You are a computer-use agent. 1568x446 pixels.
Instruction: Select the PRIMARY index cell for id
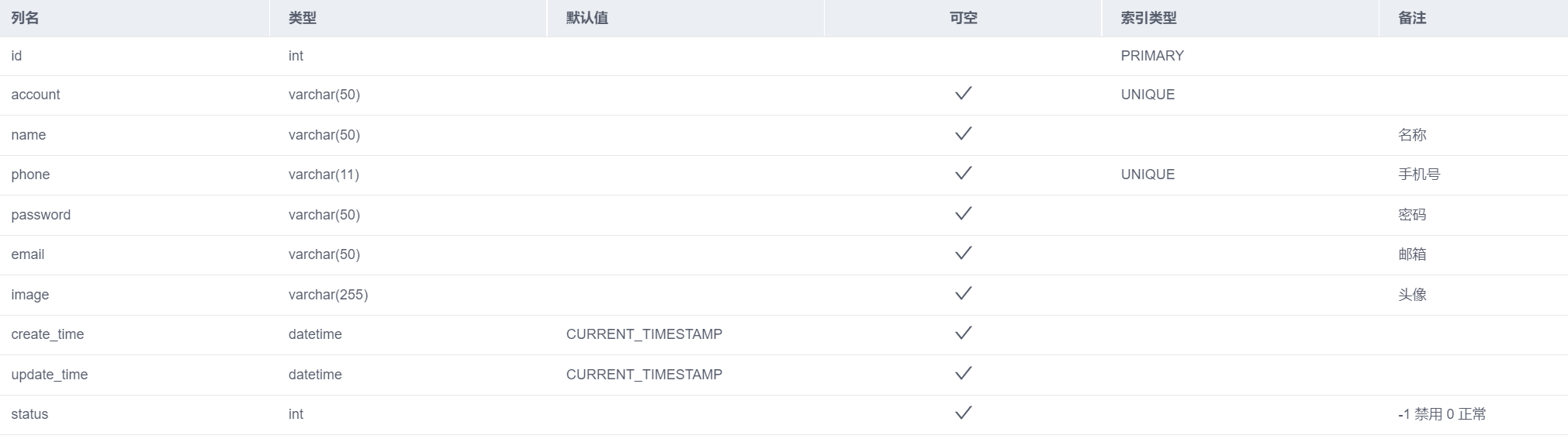pyautogui.click(x=1152, y=56)
